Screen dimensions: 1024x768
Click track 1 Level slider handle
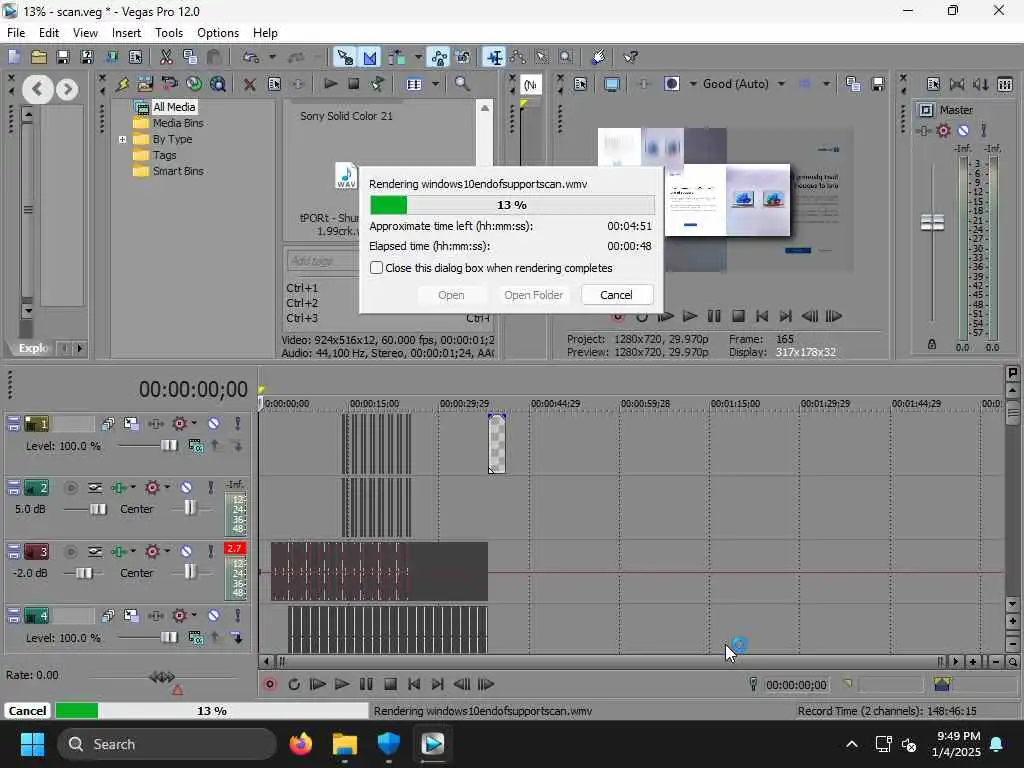[168, 445]
